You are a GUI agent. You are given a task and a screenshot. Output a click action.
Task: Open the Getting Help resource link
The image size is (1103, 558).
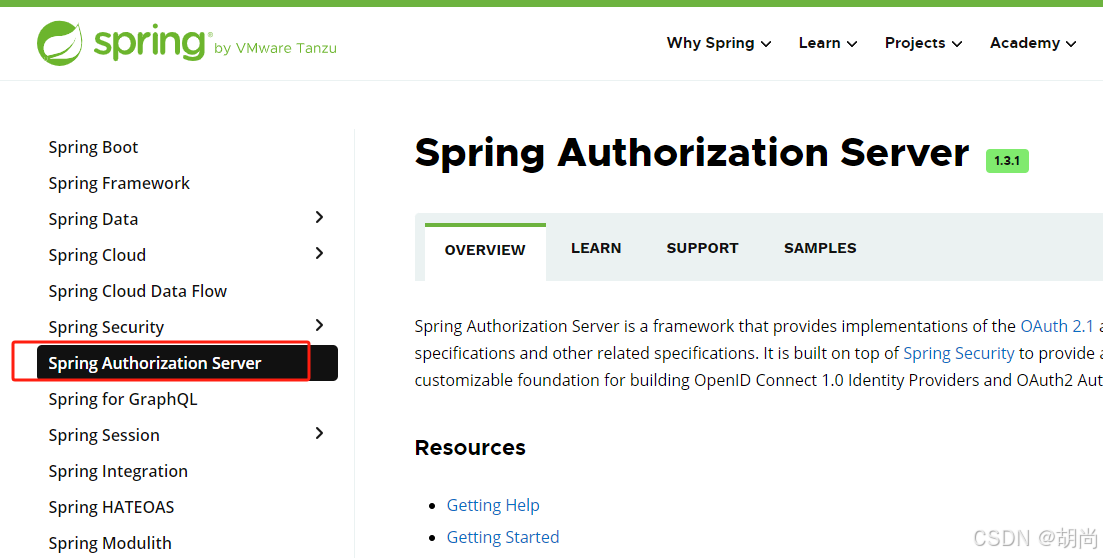[x=493, y=505]
